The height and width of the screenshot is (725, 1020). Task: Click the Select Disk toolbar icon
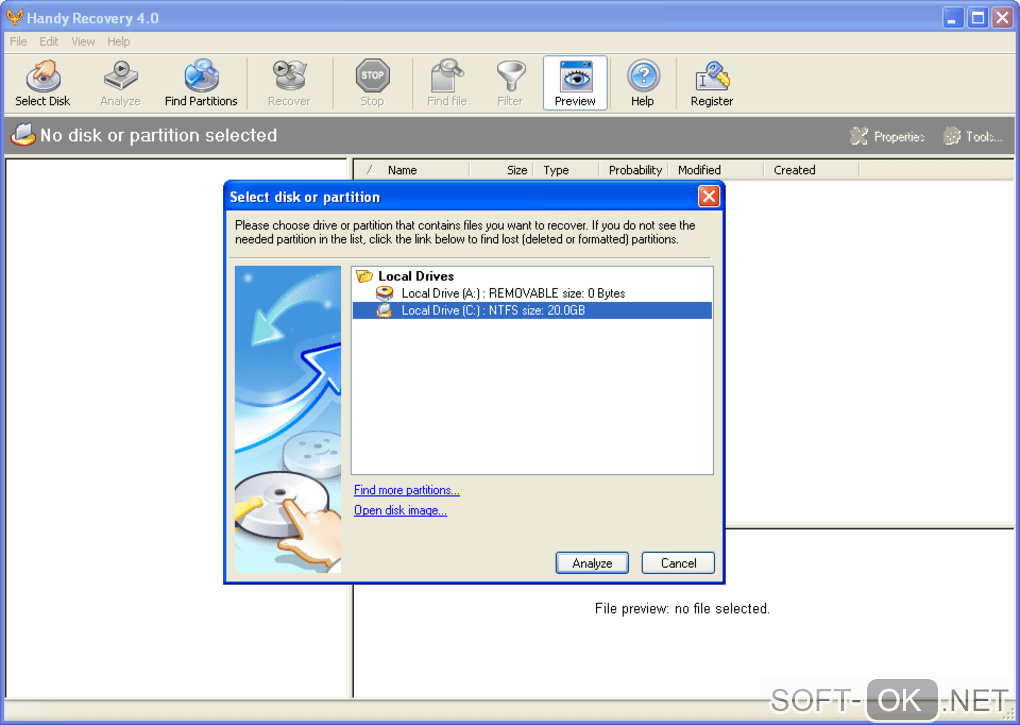[x=43, y=76]
